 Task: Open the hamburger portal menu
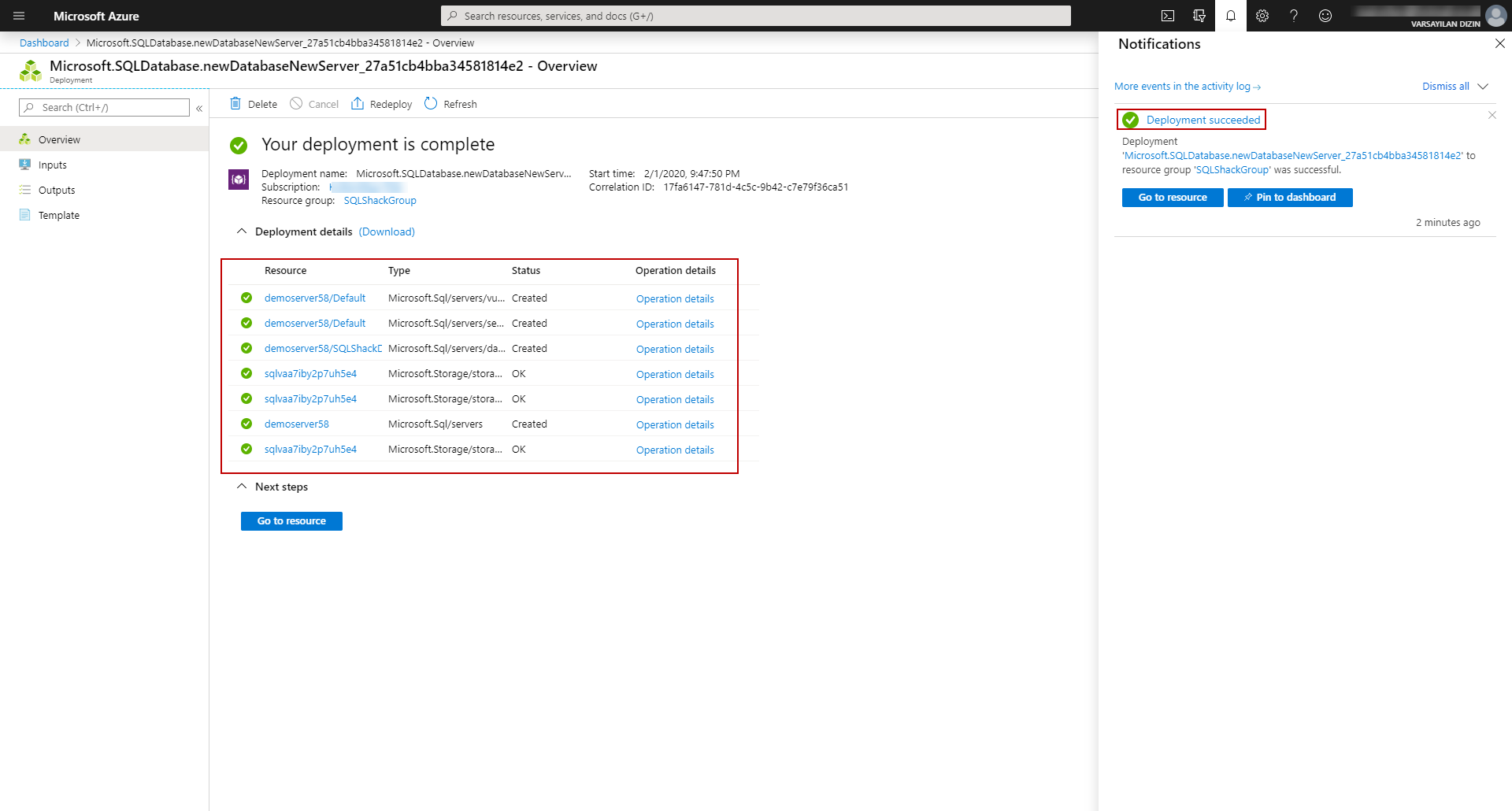click(19, 16)
